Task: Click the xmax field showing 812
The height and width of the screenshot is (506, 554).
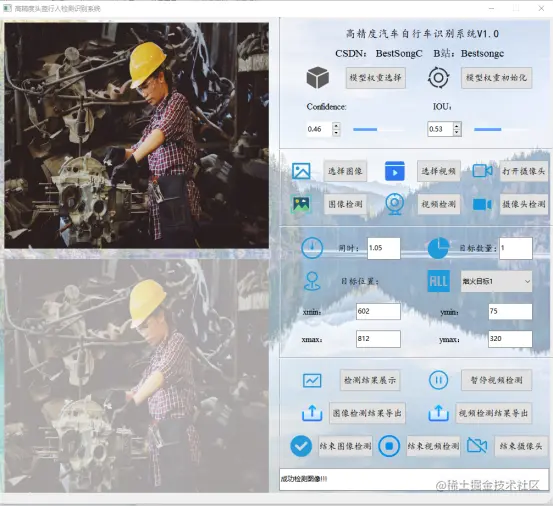Action: 378,339
